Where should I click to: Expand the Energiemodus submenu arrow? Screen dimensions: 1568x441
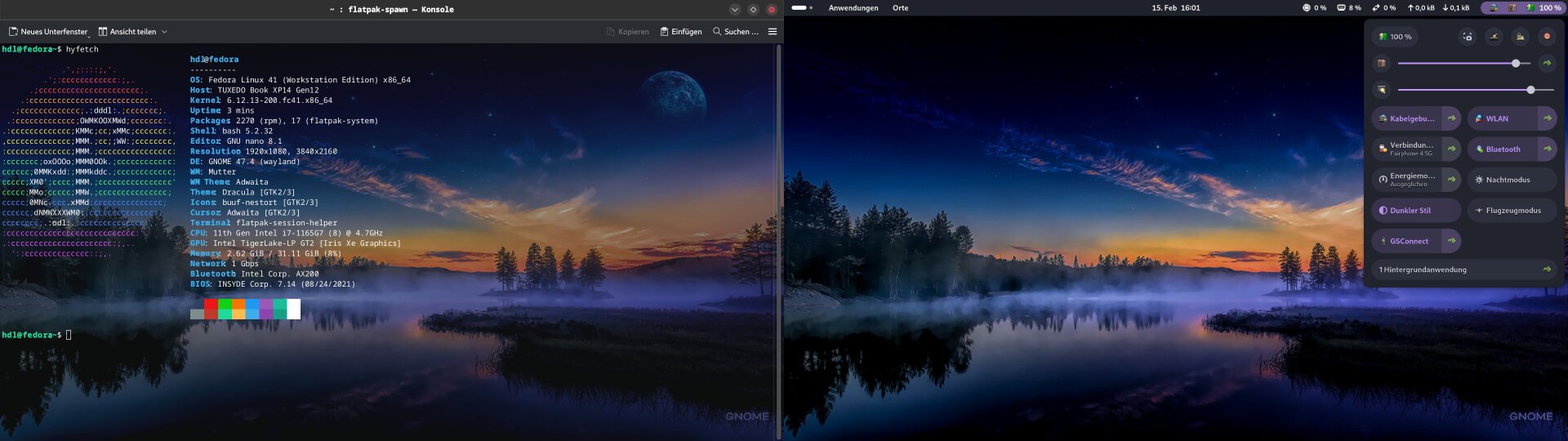tap(1451, 180)
